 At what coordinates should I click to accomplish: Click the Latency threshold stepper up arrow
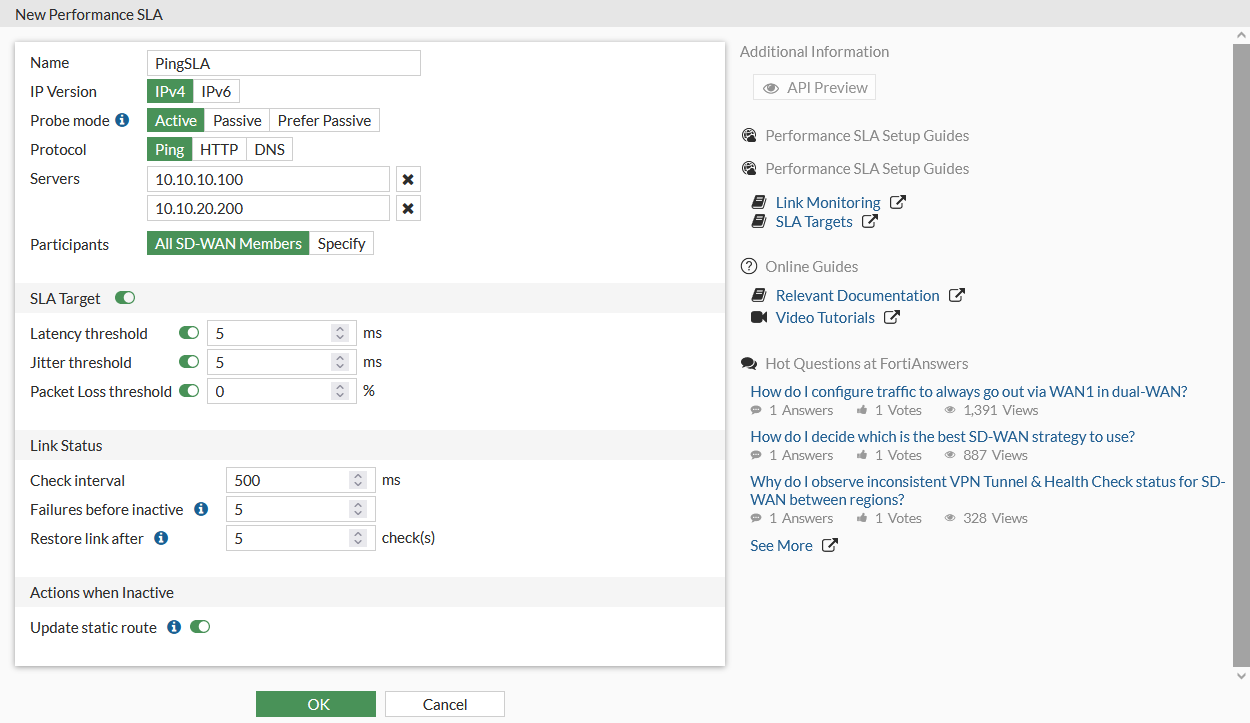339,328
